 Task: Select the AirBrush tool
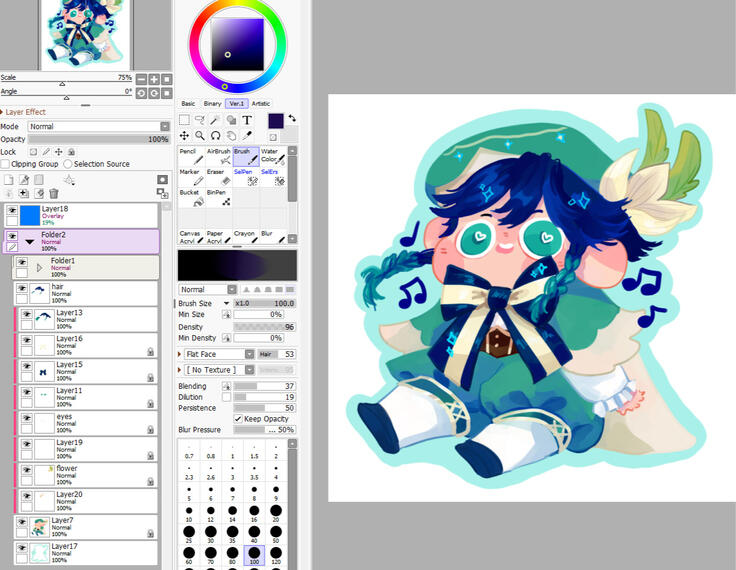219,156
